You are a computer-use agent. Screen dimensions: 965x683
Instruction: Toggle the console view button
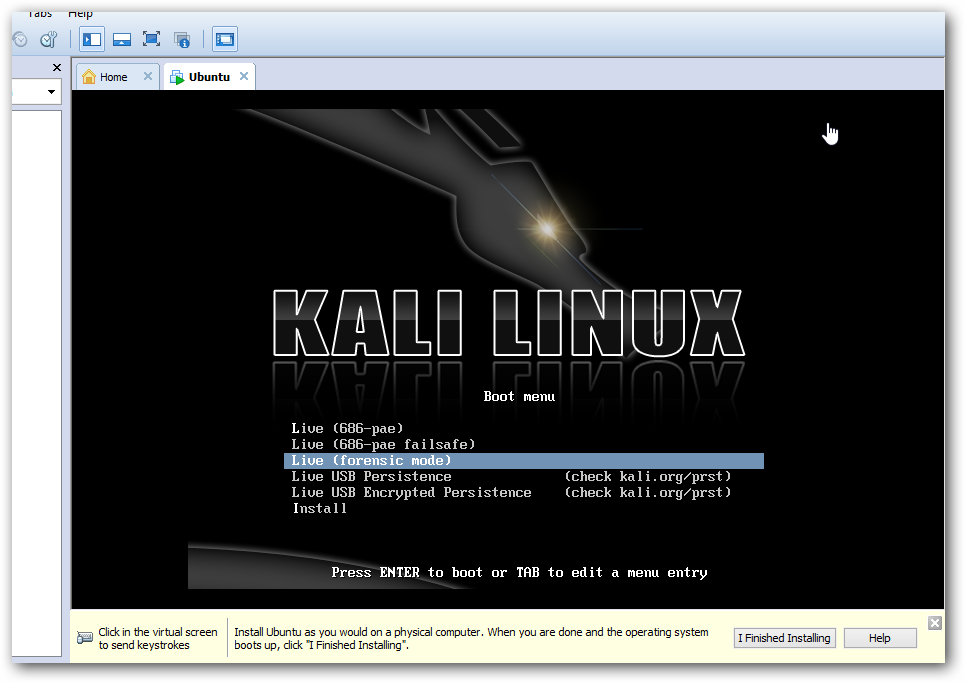tap(225, 40)
